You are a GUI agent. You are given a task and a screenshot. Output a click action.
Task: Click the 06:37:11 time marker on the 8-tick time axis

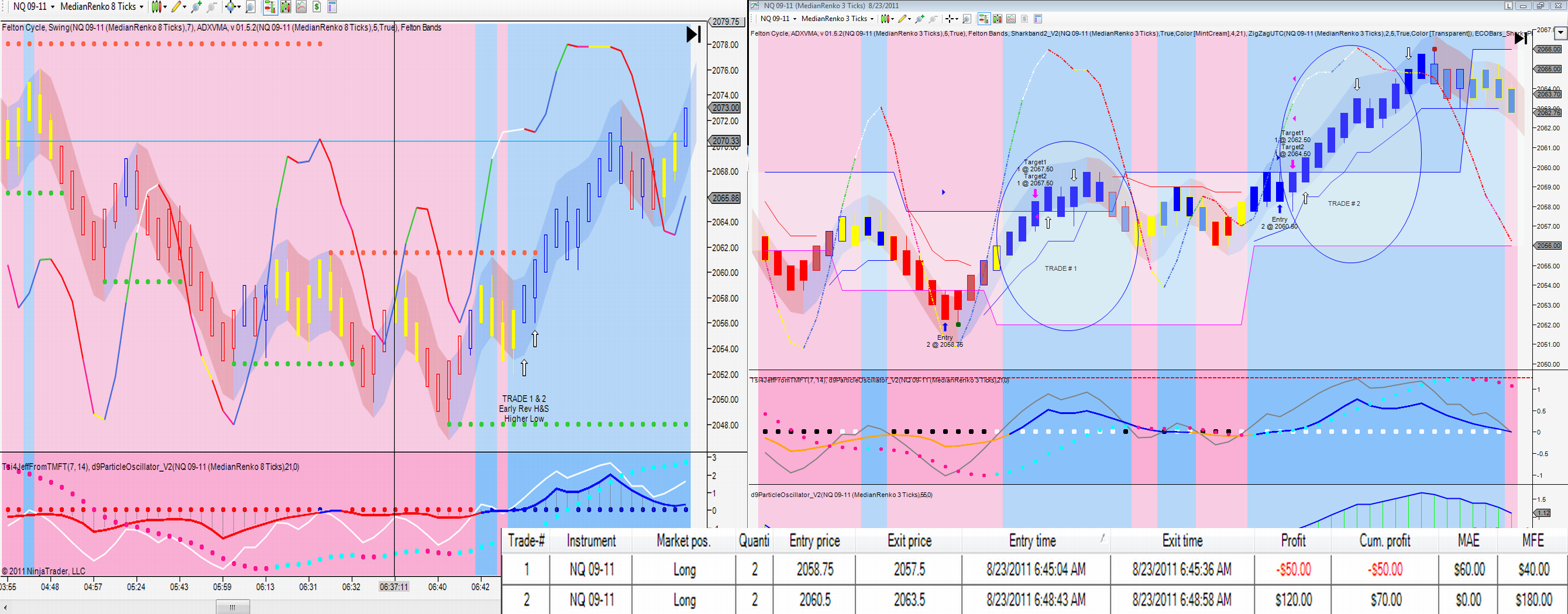394,587
